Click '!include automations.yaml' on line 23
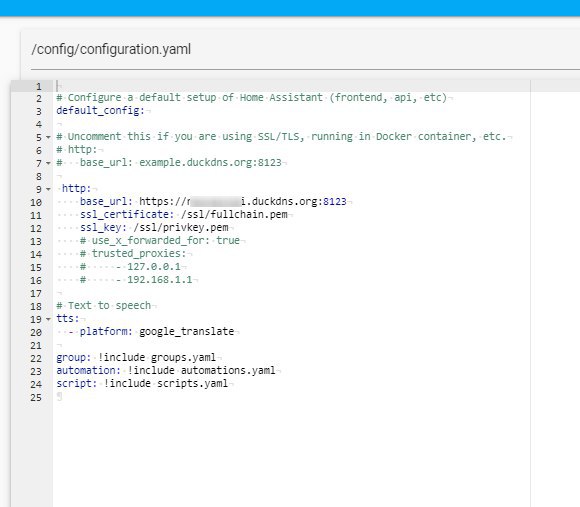 [201, 370]
